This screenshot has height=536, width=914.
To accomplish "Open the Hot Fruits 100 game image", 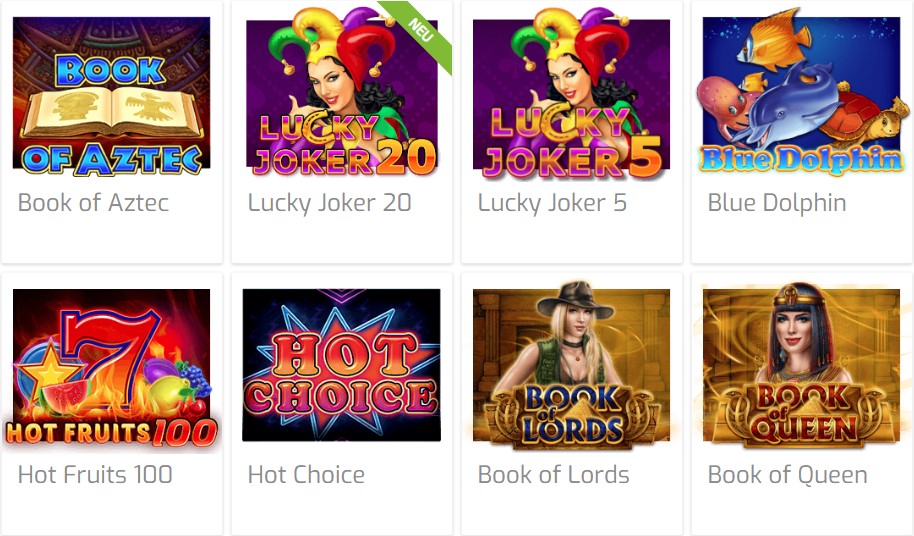I will coord(111,368).
